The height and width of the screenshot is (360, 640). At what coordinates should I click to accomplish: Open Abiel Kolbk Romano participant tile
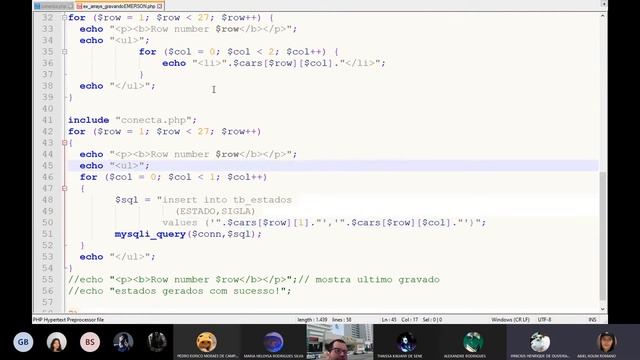(606, 342)
